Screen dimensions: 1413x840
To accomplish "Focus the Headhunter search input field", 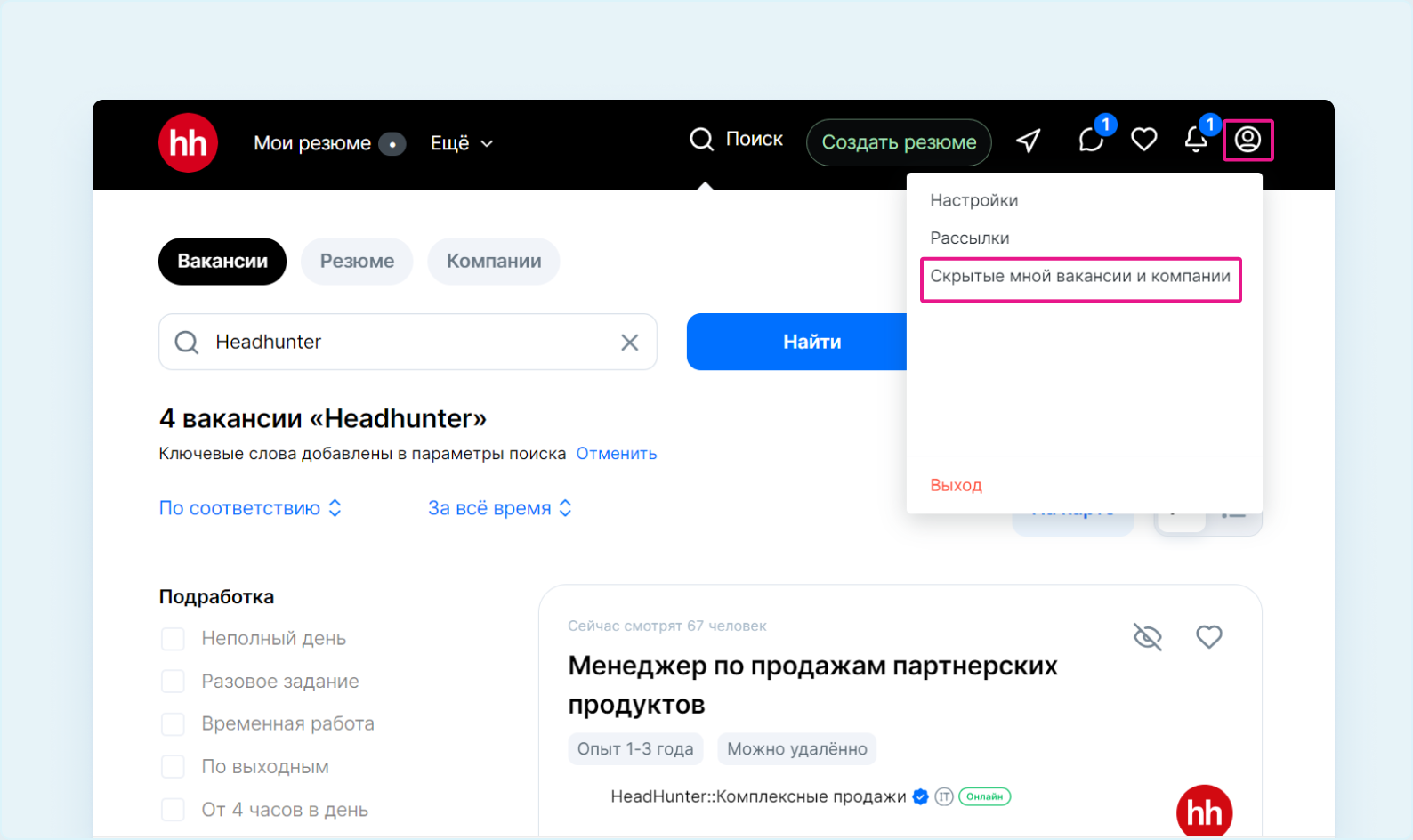I will 408,342.
